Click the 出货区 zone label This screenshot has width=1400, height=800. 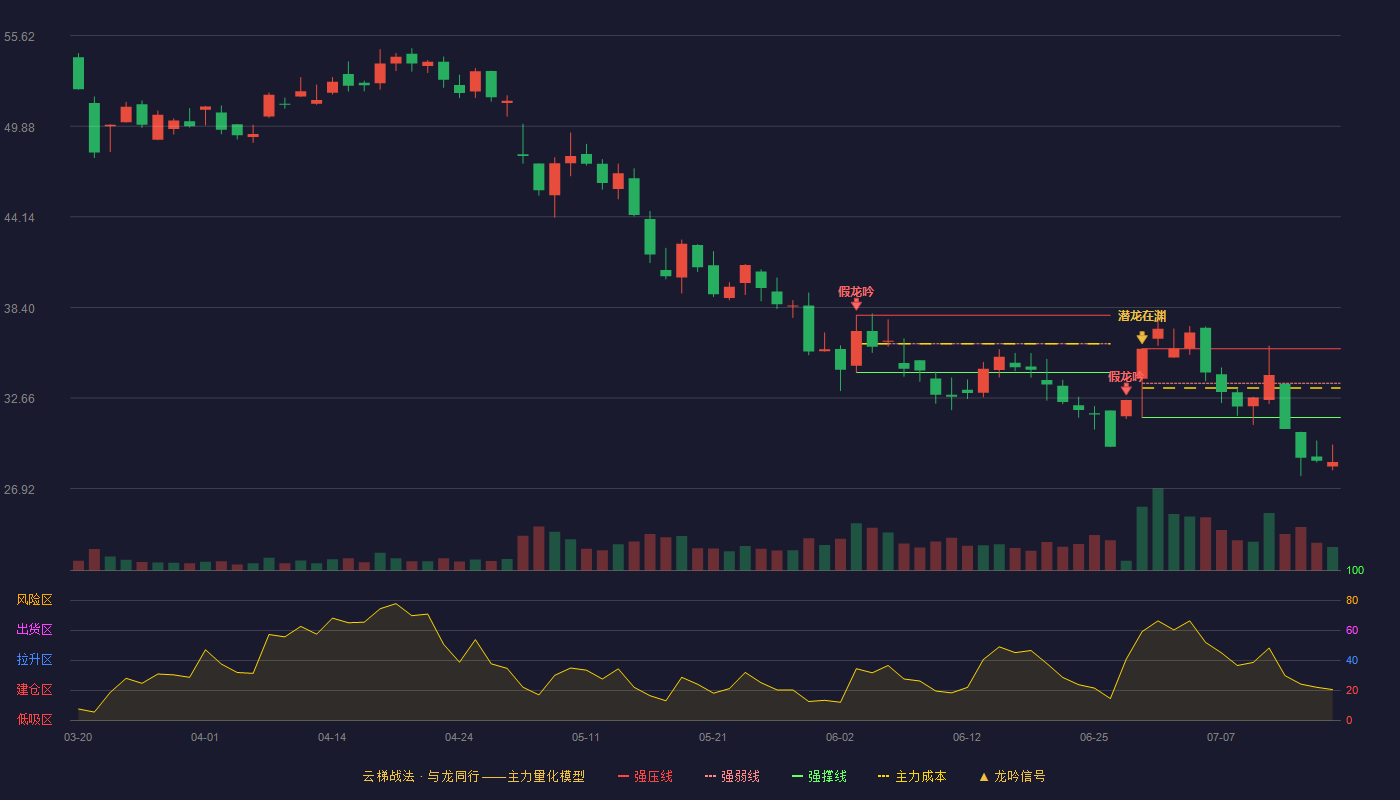click(35, 630)
